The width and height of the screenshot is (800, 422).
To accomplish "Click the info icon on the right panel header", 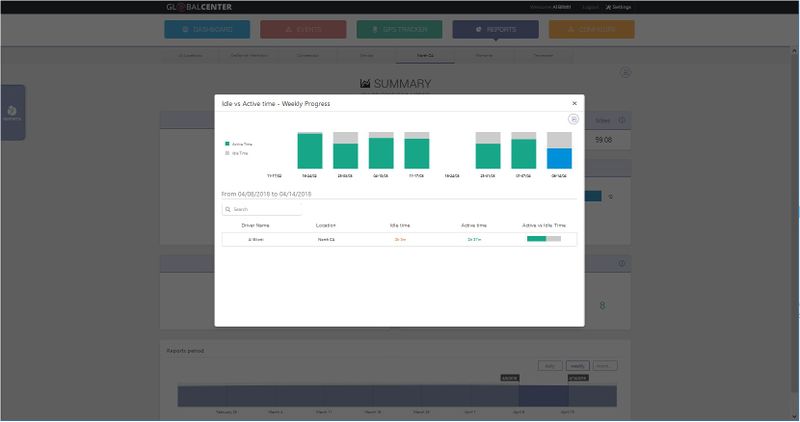I will (622, 120).
